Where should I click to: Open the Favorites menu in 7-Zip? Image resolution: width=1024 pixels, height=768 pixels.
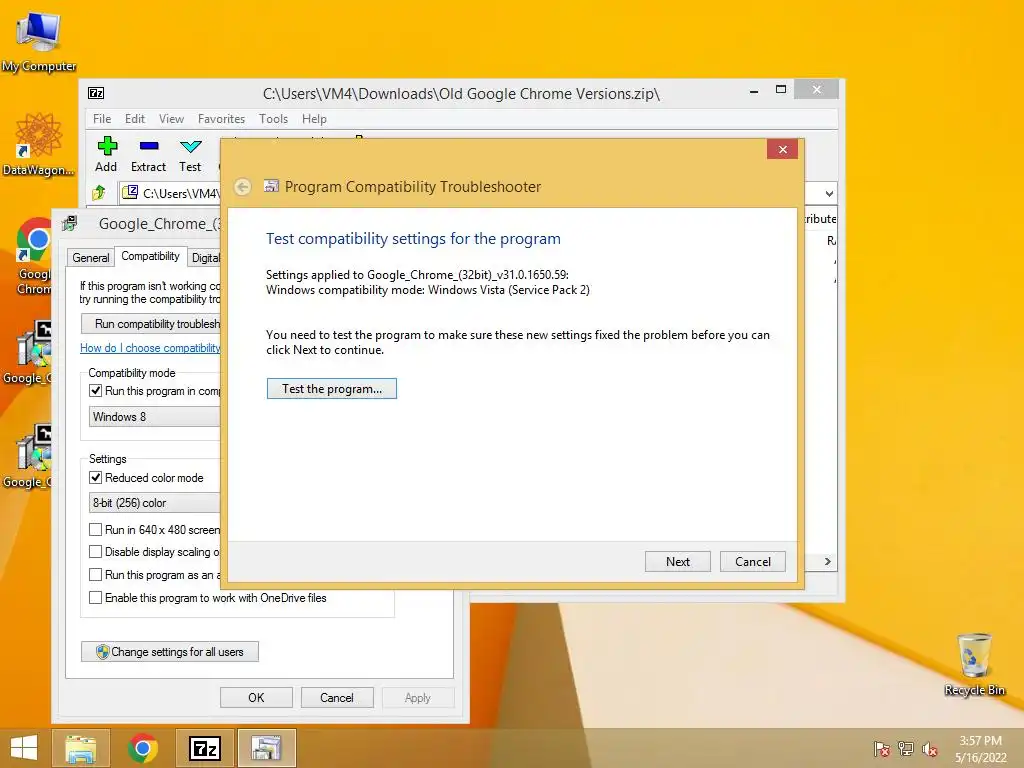pos(221,119)
